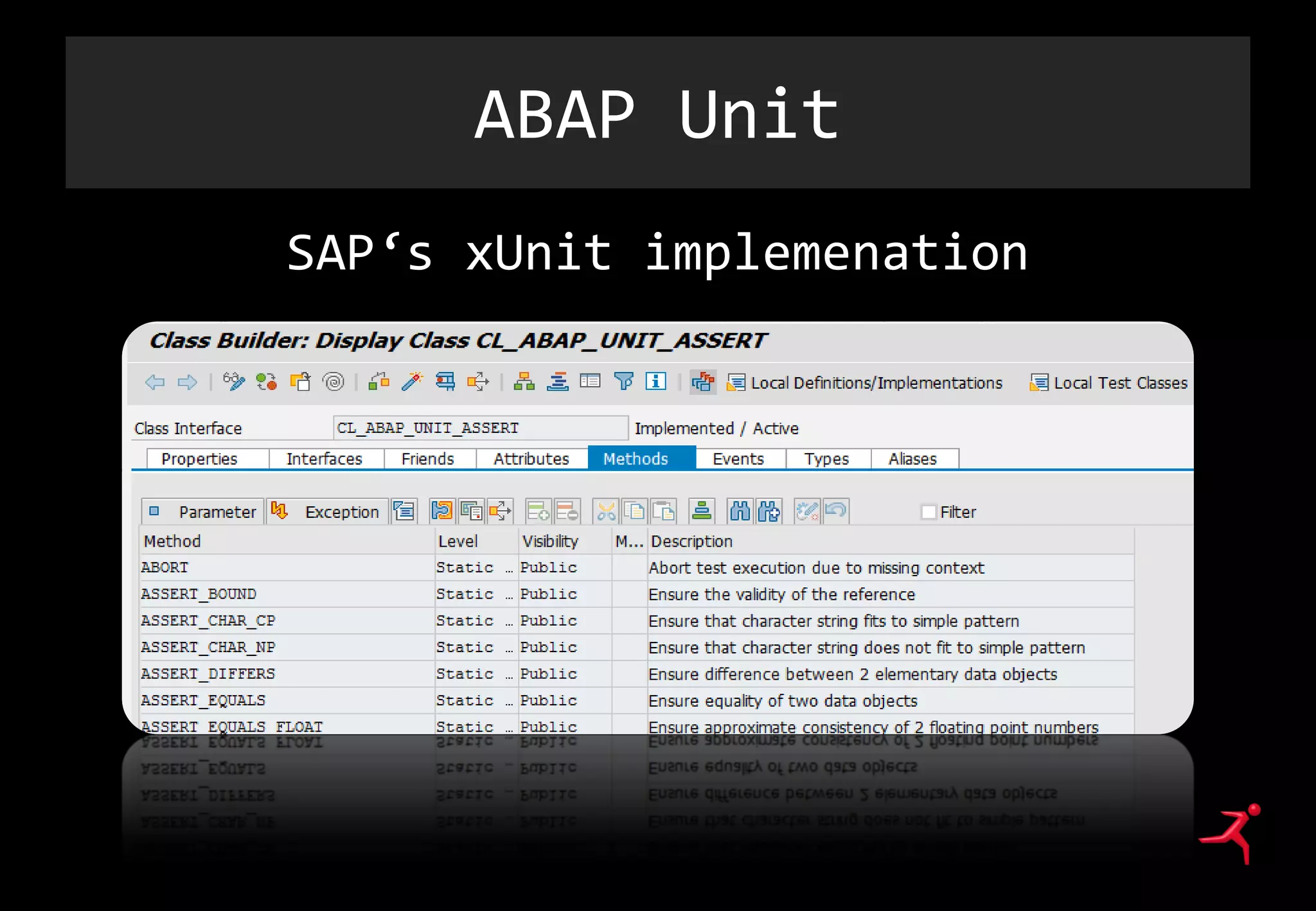1316x911 pixels.
Task: Click the green stacked Sort icon
Action: [x=702, y=511]
